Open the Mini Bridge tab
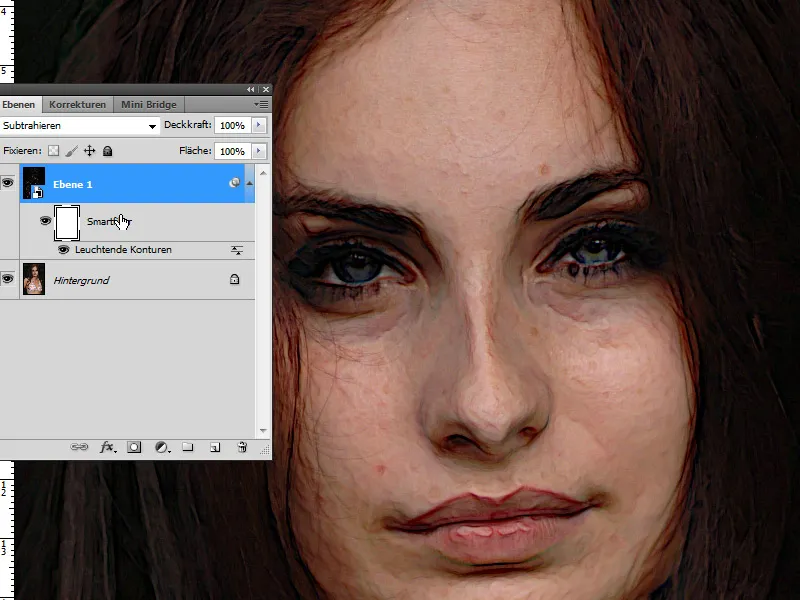This screenshot has width=800, height=600. pyautogui.click(x=150, y=103)
